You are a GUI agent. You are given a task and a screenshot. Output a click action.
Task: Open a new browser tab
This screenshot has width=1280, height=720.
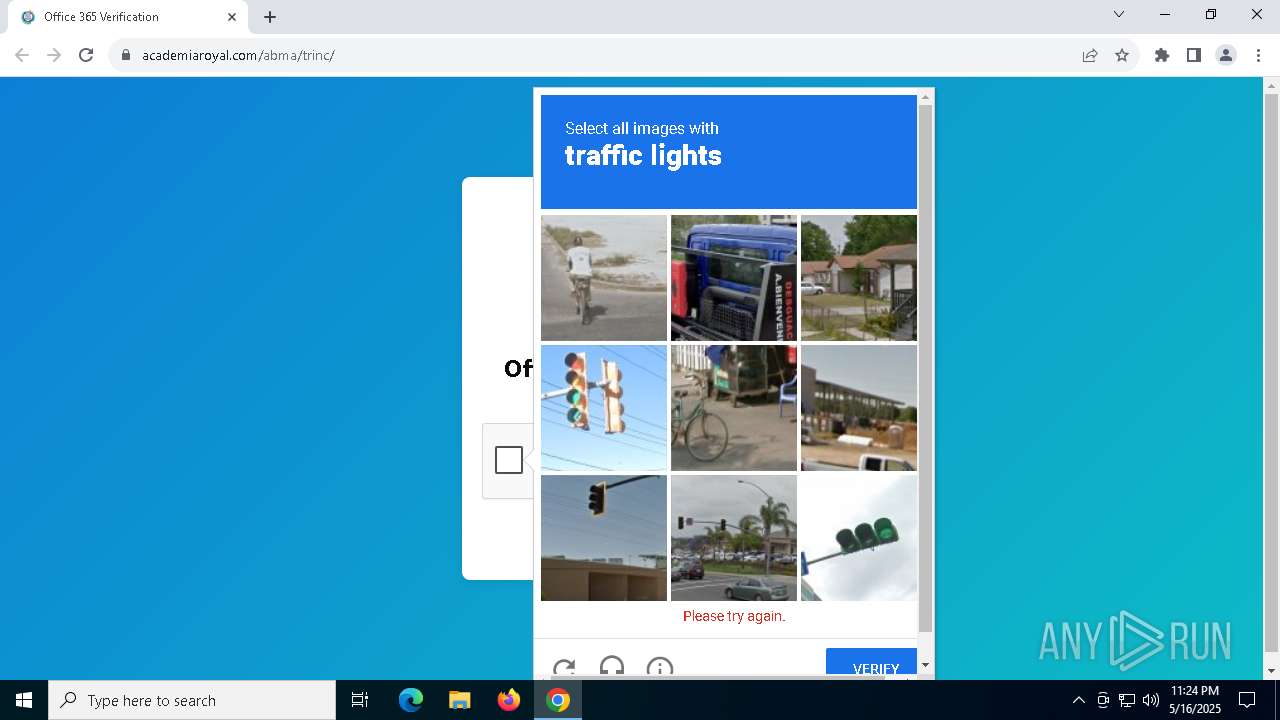[x=270, y=17]
